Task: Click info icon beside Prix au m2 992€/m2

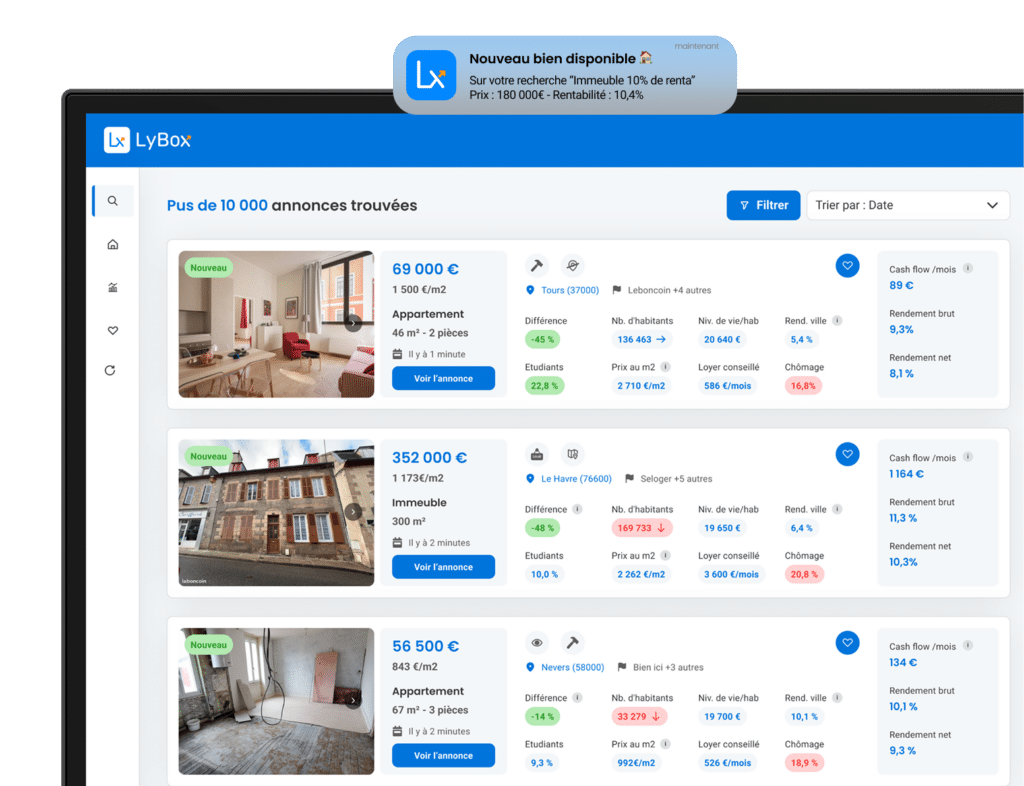Action: click(665, 744)
